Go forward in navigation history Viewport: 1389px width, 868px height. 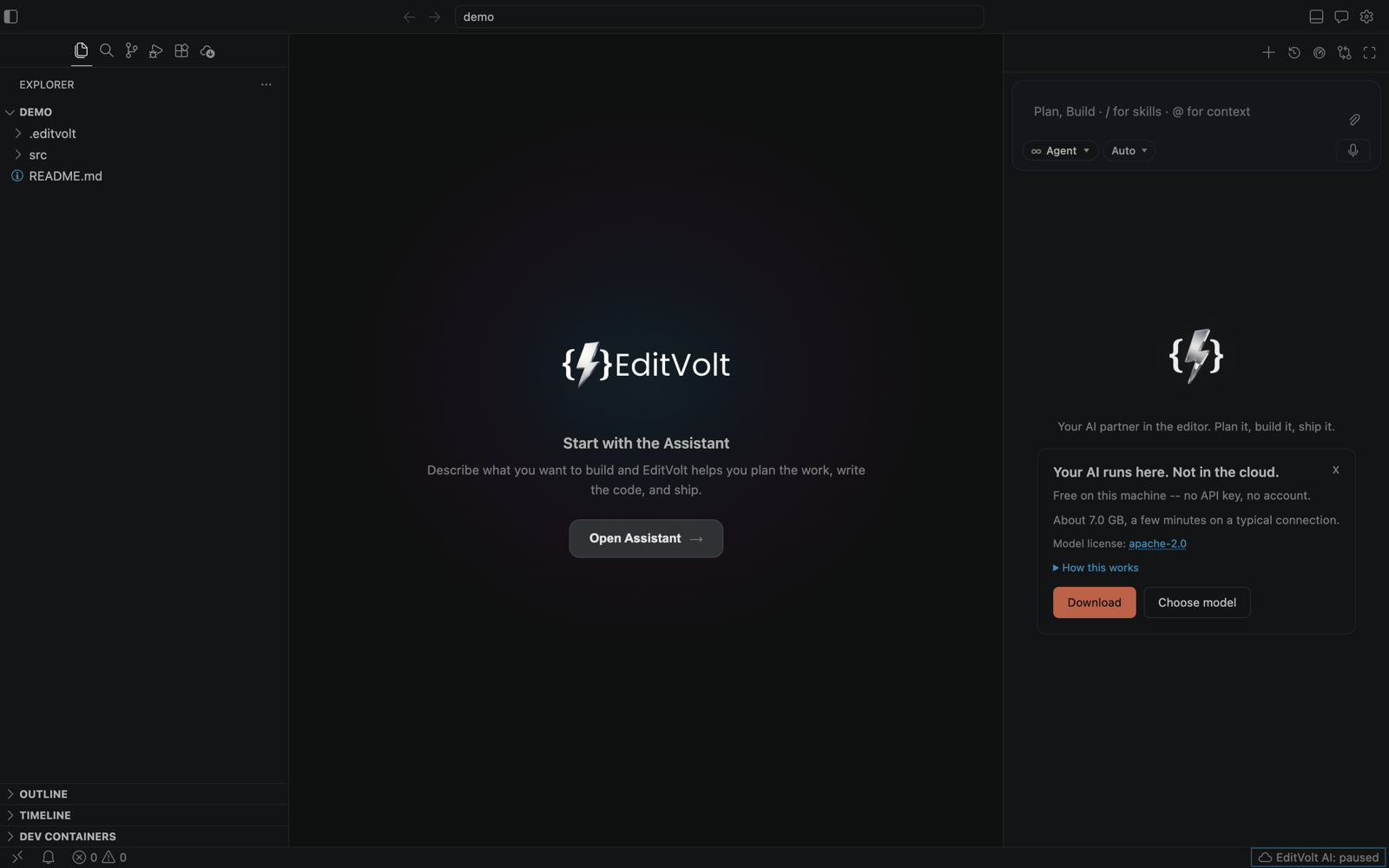click(434, 16)
